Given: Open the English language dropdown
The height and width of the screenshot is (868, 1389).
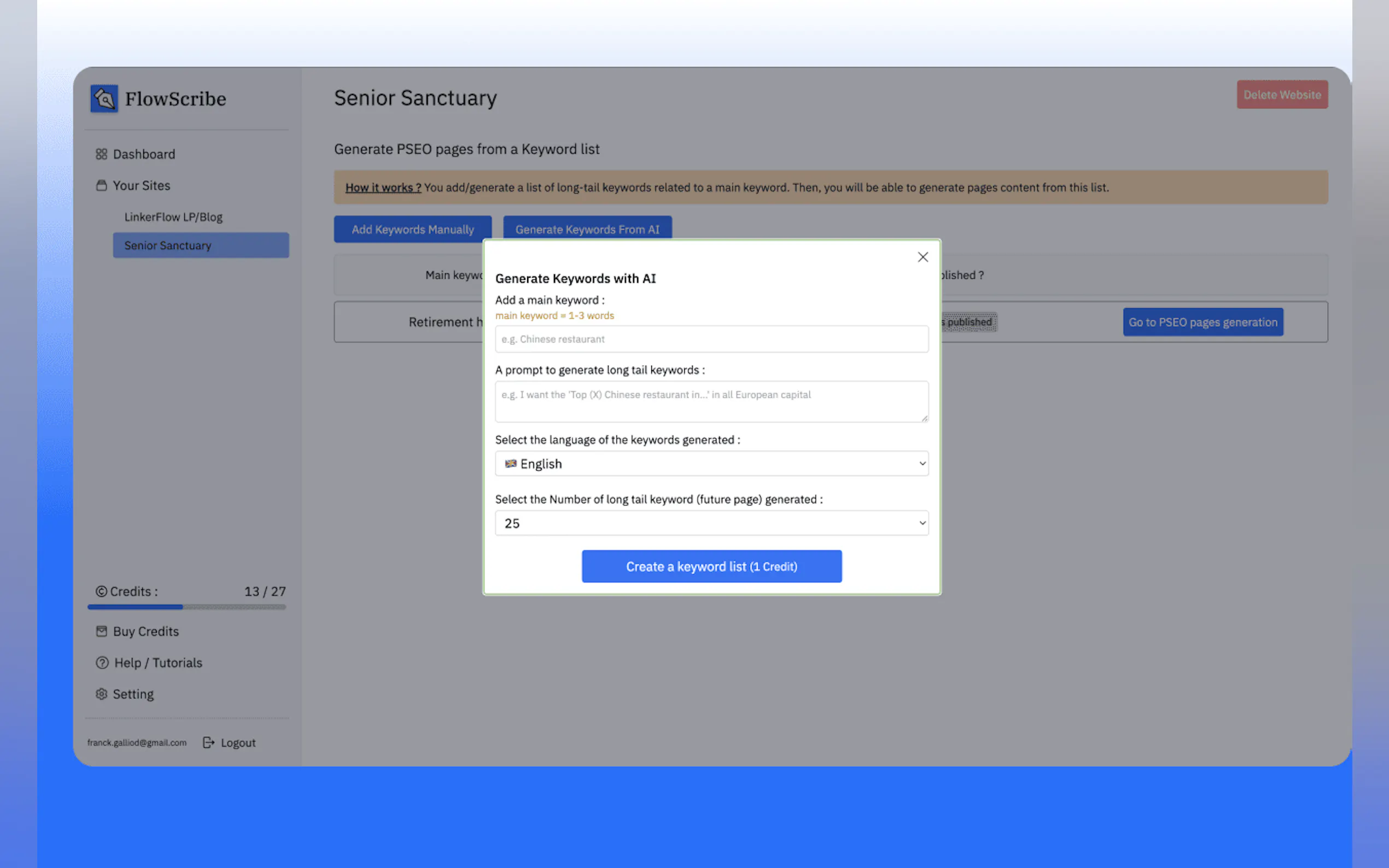Looking at the screenshot, I should tap(711, 464).
